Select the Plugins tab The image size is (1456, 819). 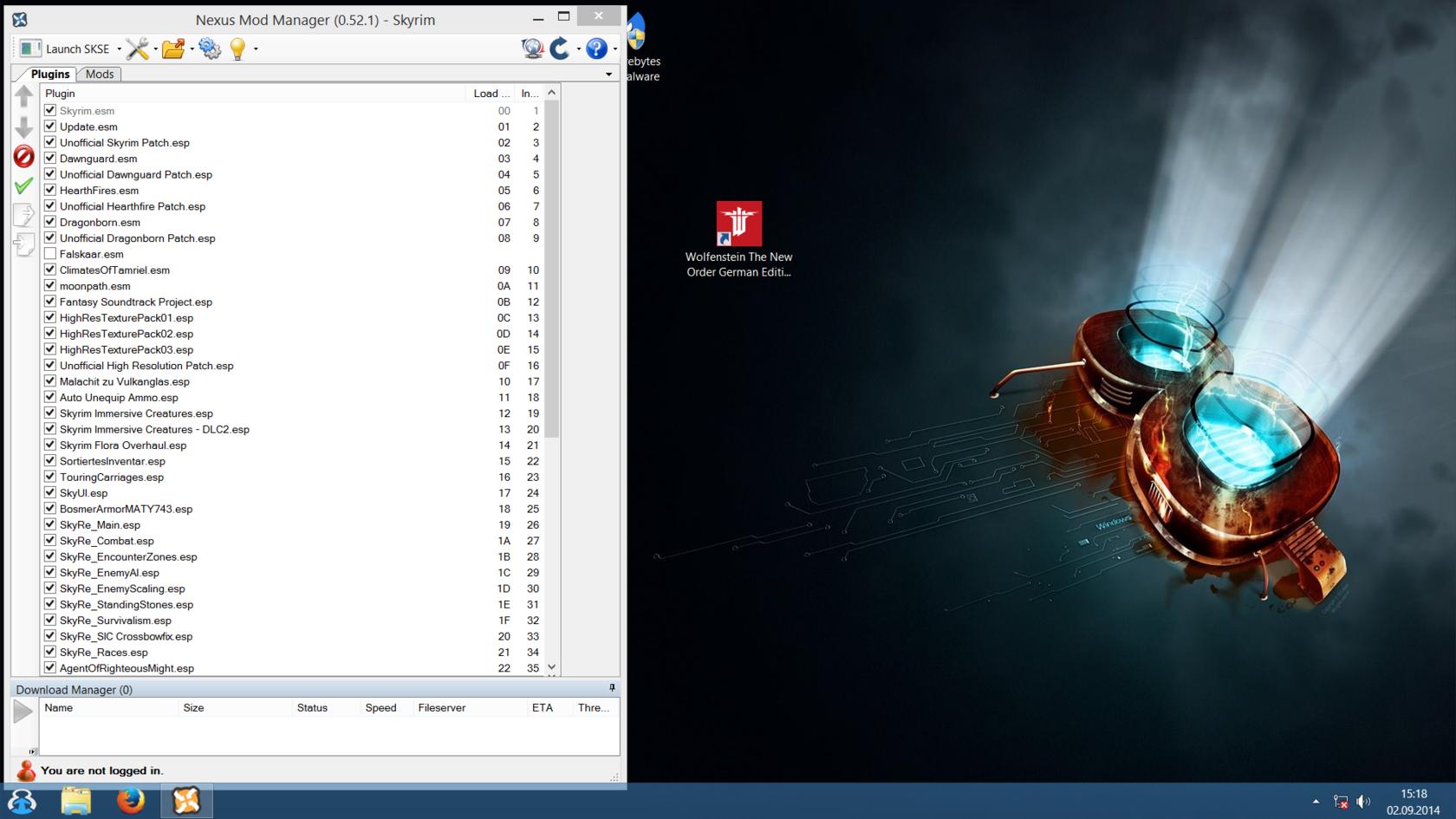point(49,75)
